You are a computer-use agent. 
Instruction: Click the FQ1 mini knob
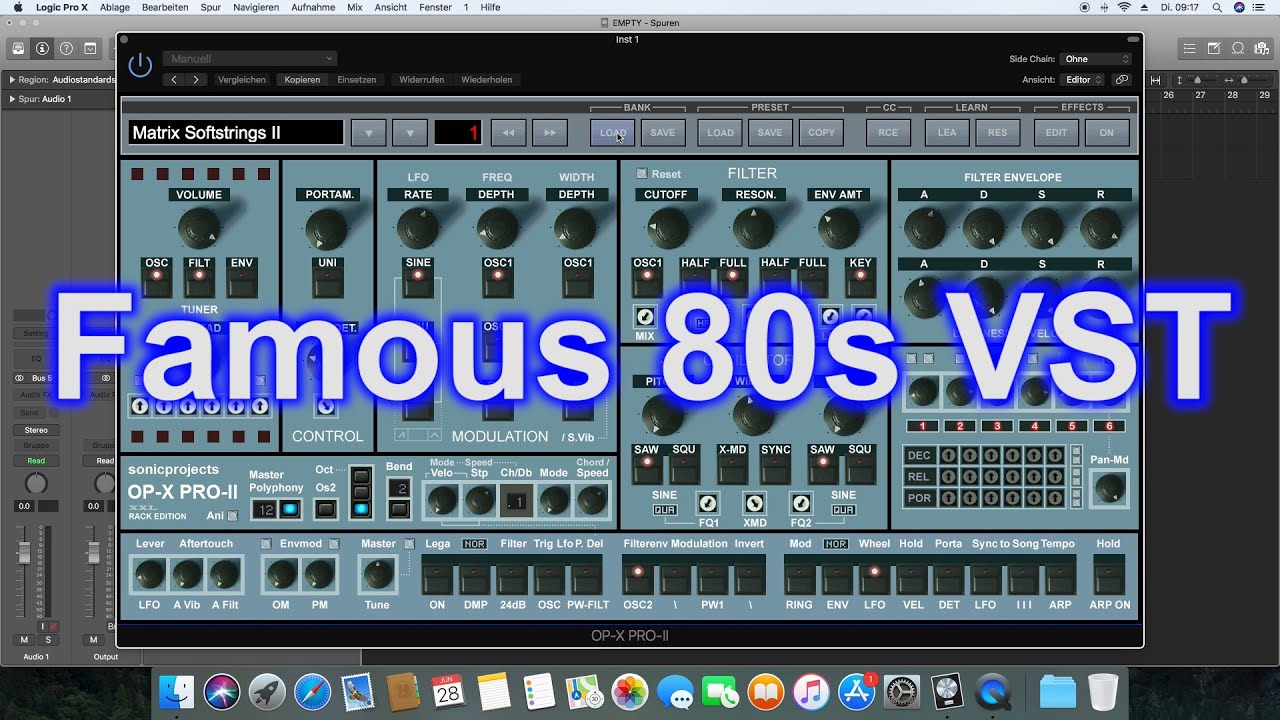(708, 503)
